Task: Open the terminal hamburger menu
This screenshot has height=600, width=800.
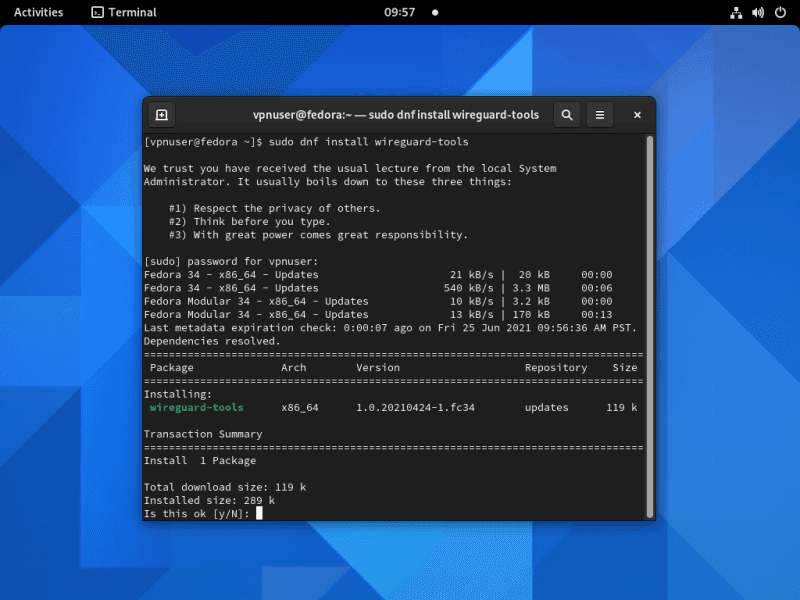Action: pos(600,115)
